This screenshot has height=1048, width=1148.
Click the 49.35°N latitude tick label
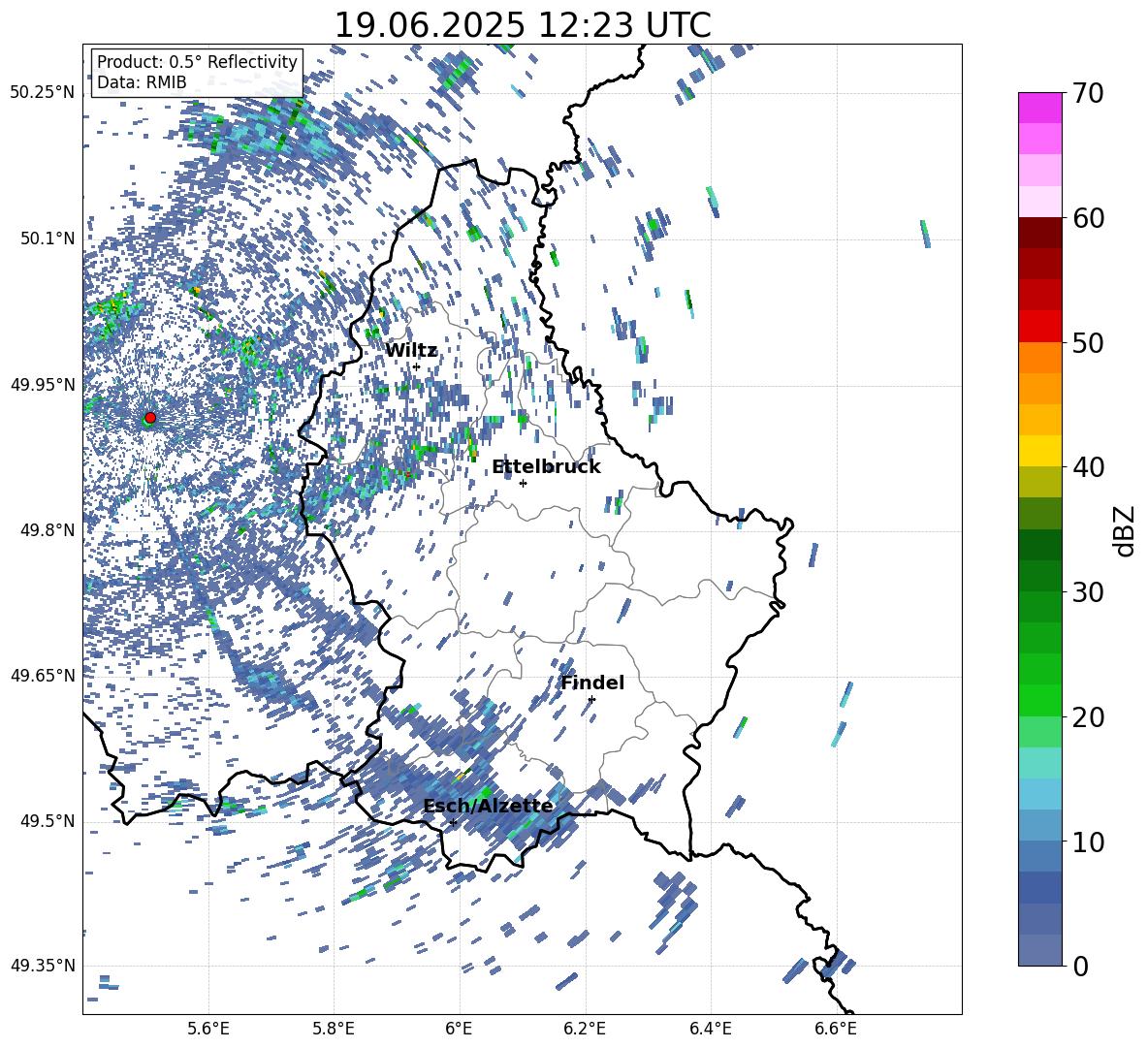pos(43,966)
